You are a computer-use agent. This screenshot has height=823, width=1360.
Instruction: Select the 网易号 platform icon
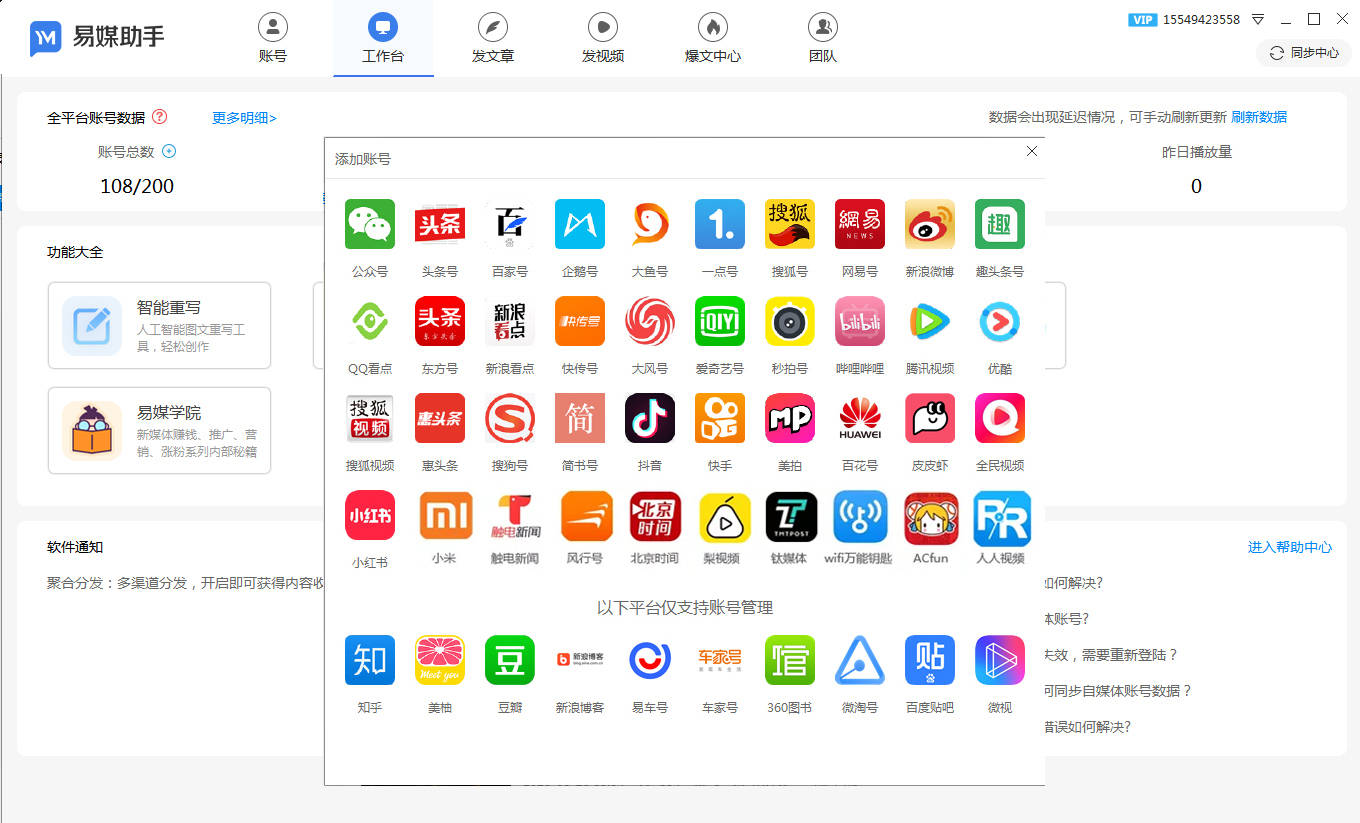[860, 224]
